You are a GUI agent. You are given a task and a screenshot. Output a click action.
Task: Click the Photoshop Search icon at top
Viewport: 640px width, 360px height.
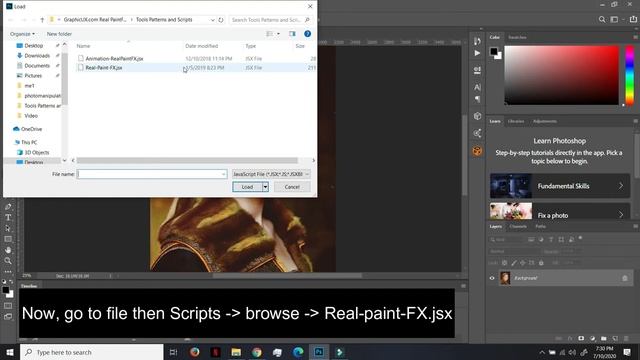[602, 20]
